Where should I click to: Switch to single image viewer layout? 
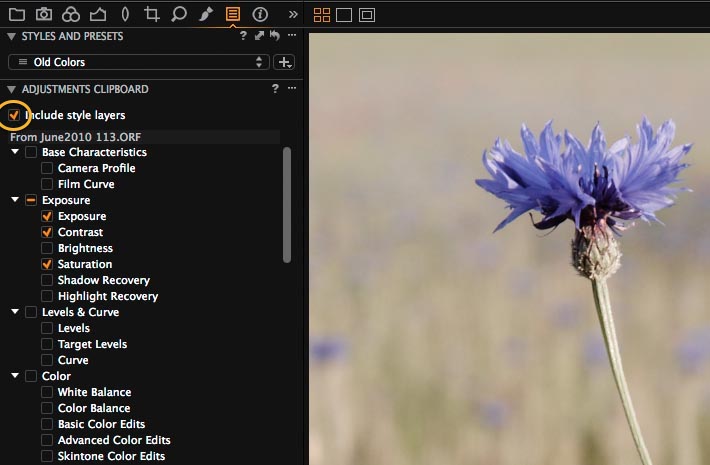point(344,15)
